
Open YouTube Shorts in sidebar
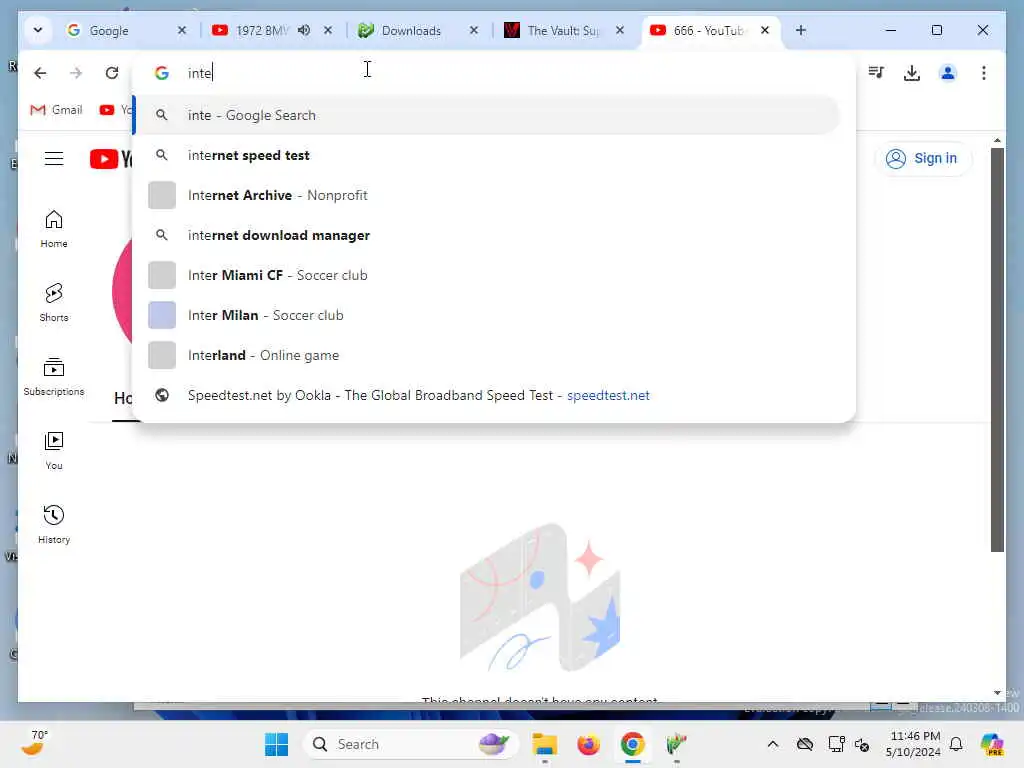click(x=54, y=302)
